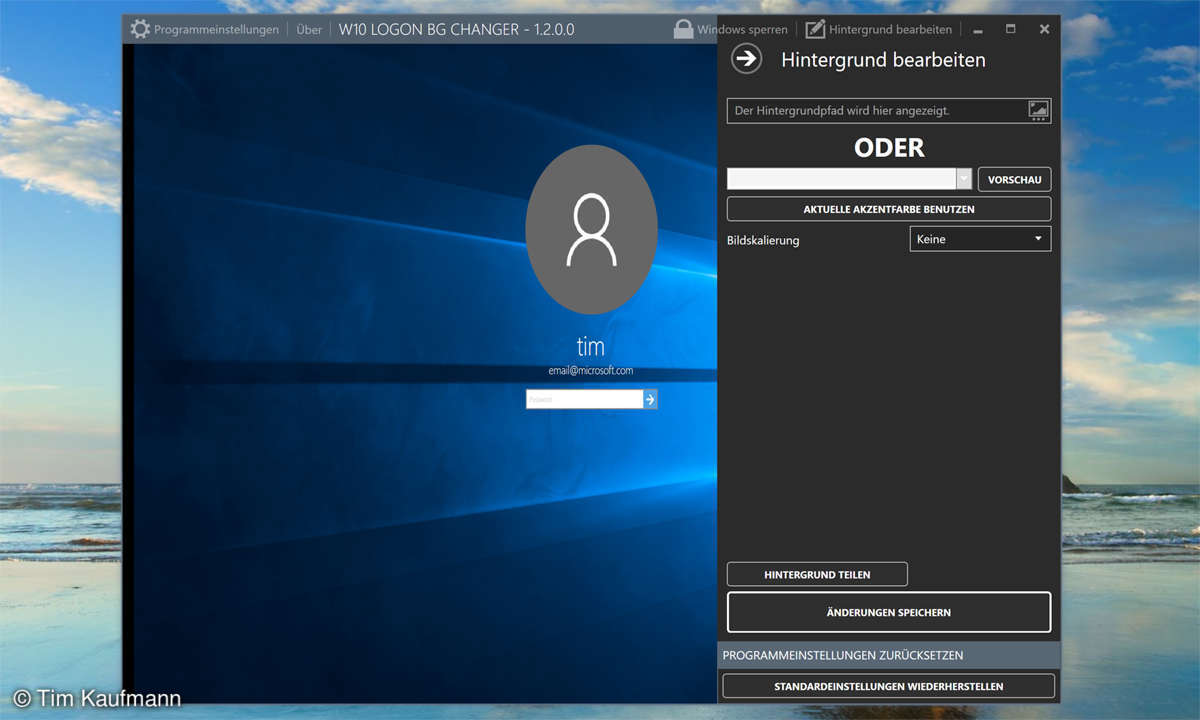
Task: Click the username 'tim' in preview
Action: pyautogui.click(x=591, y=347)
